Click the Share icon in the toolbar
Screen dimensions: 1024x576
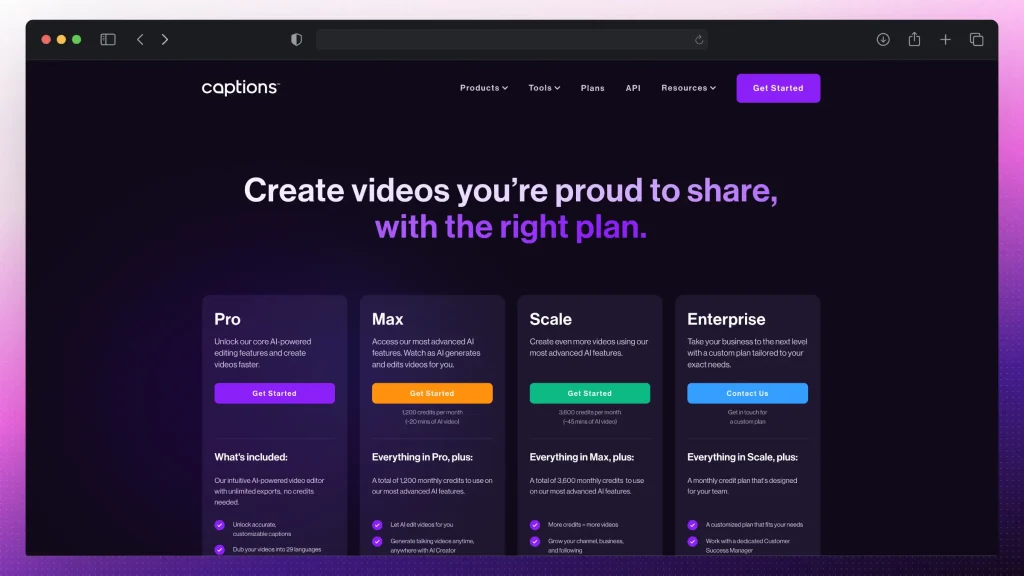pyautogui.click(x=914, y=39)
